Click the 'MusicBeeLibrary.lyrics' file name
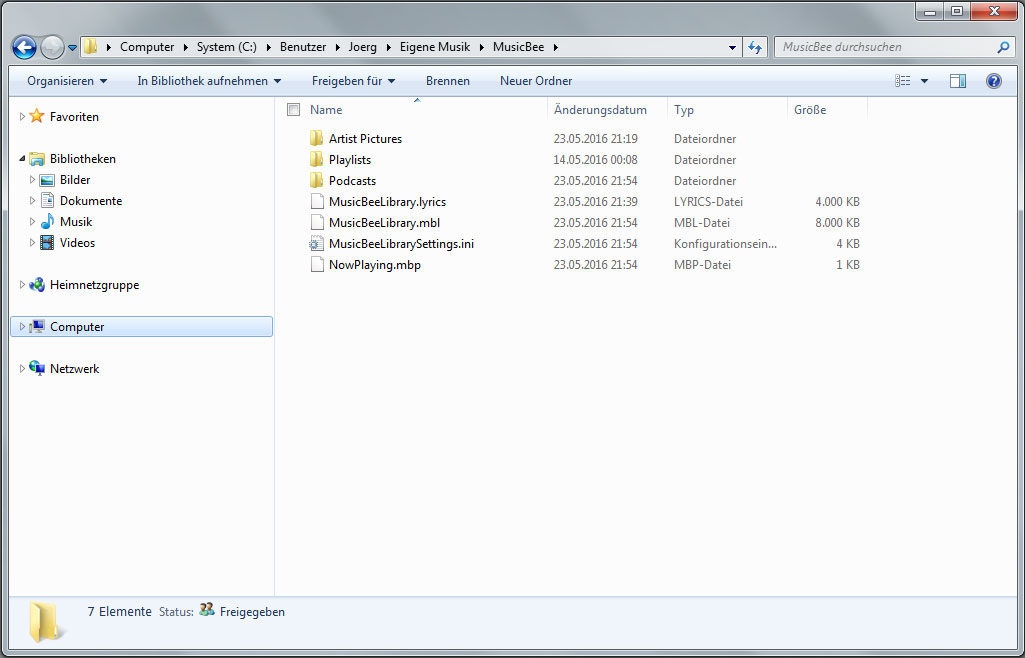The width and height of the screenshot is (1025, 658). pyautogui.click(x=388, y=202)
